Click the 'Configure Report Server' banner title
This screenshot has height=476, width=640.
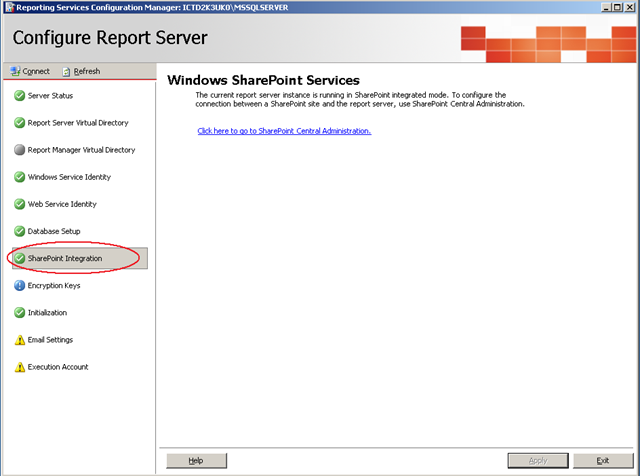click(x=110, y=38)
